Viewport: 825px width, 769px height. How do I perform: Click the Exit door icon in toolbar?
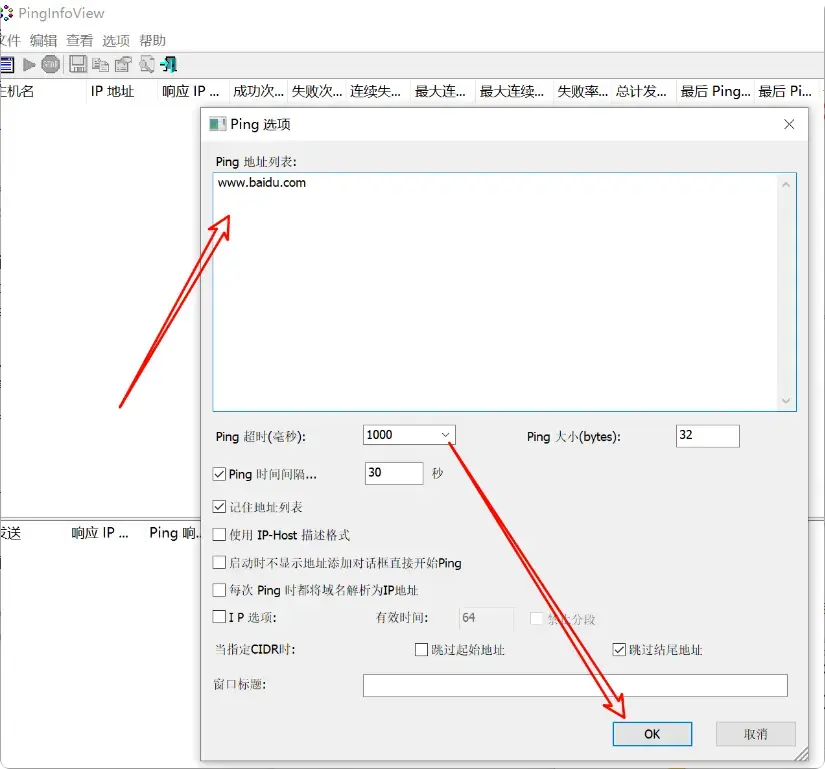coord(169,65)
